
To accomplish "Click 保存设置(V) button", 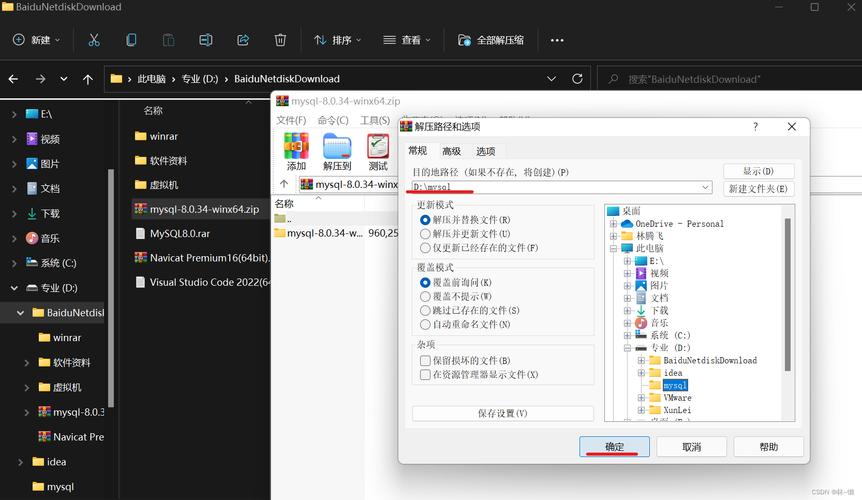I will [x=502, y=413].
